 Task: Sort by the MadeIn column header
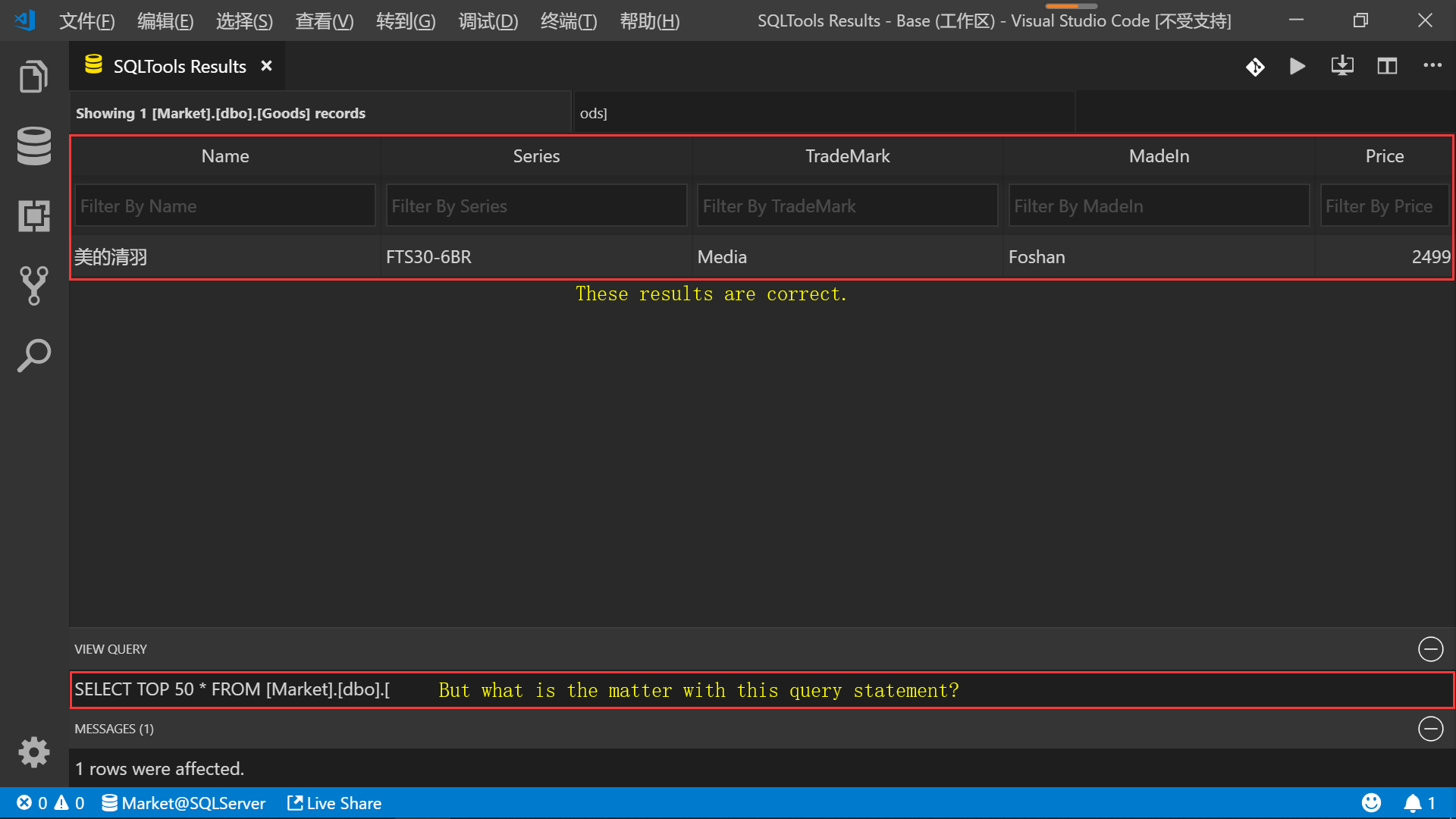pos(1159,156)
